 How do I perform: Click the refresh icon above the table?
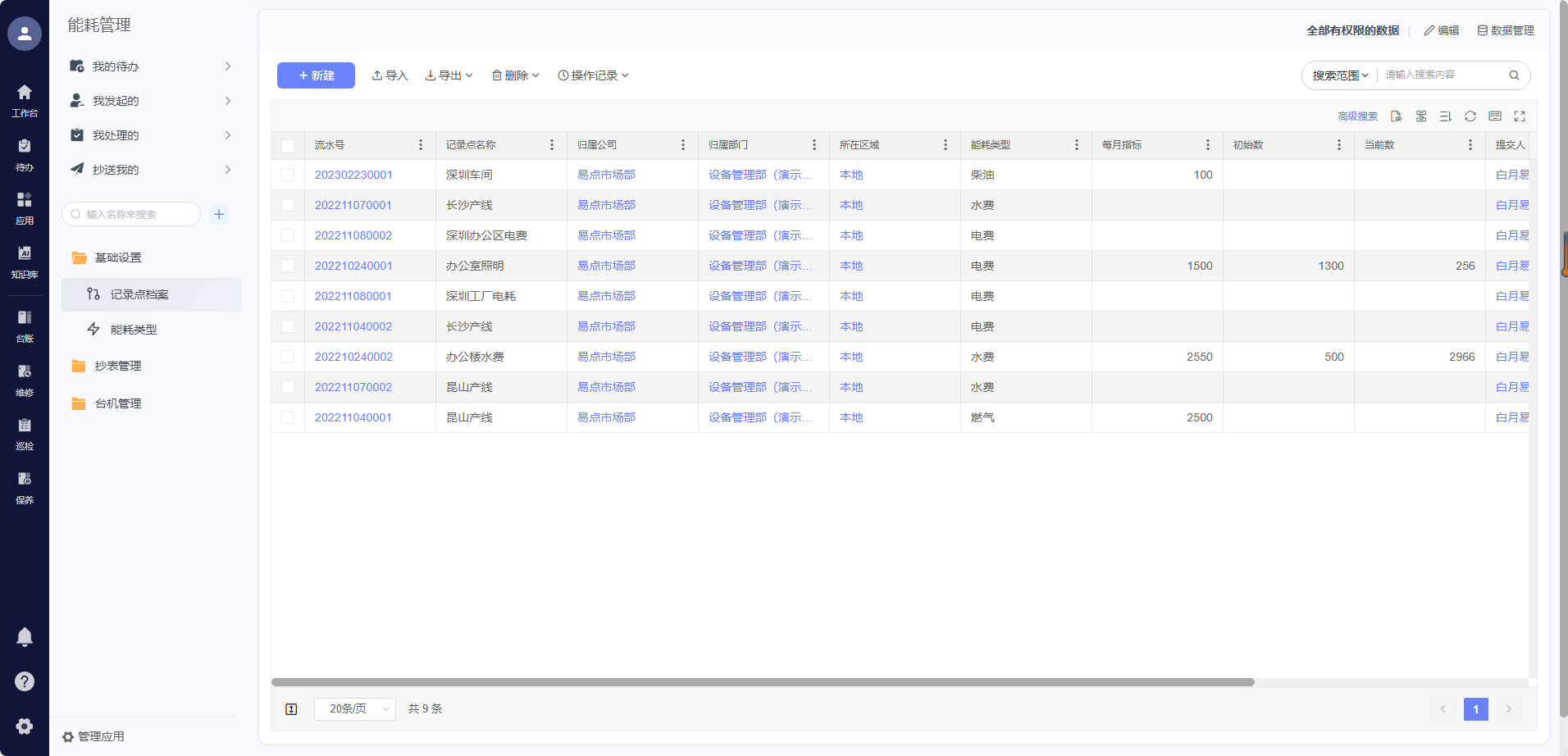(1470, 116)
